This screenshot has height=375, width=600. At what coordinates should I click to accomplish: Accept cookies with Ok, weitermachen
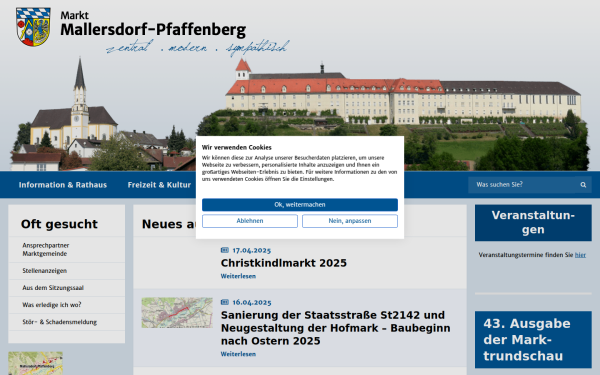tap(300, 205)
